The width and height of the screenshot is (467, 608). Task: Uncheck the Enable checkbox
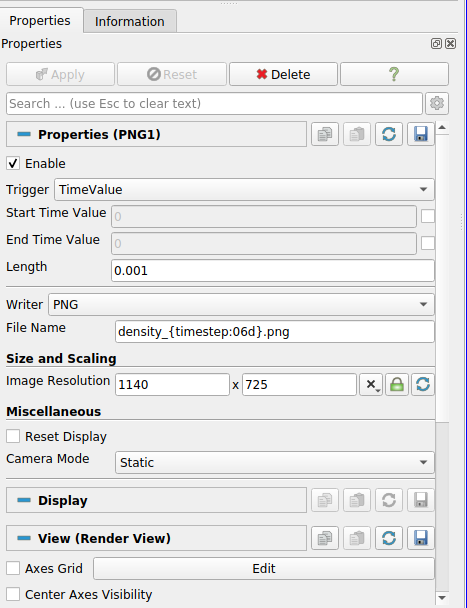13,163
